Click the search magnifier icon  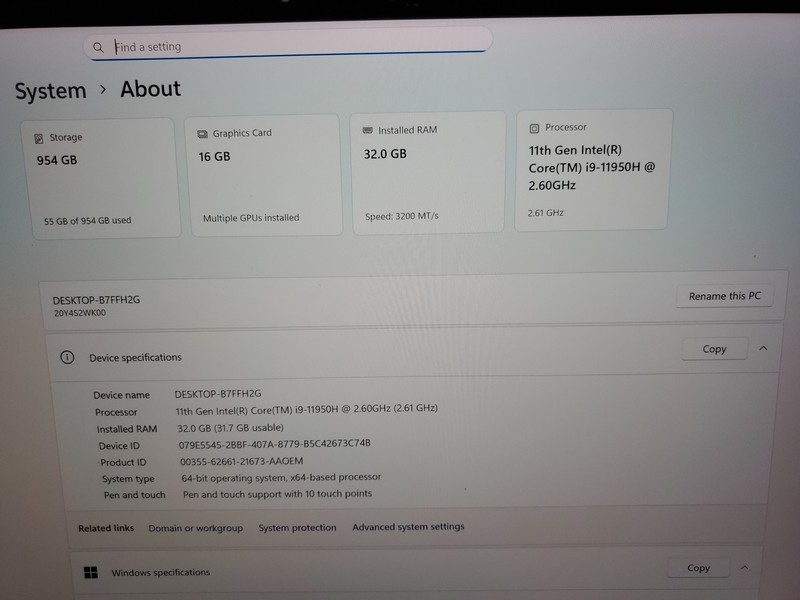click(98, 47)
